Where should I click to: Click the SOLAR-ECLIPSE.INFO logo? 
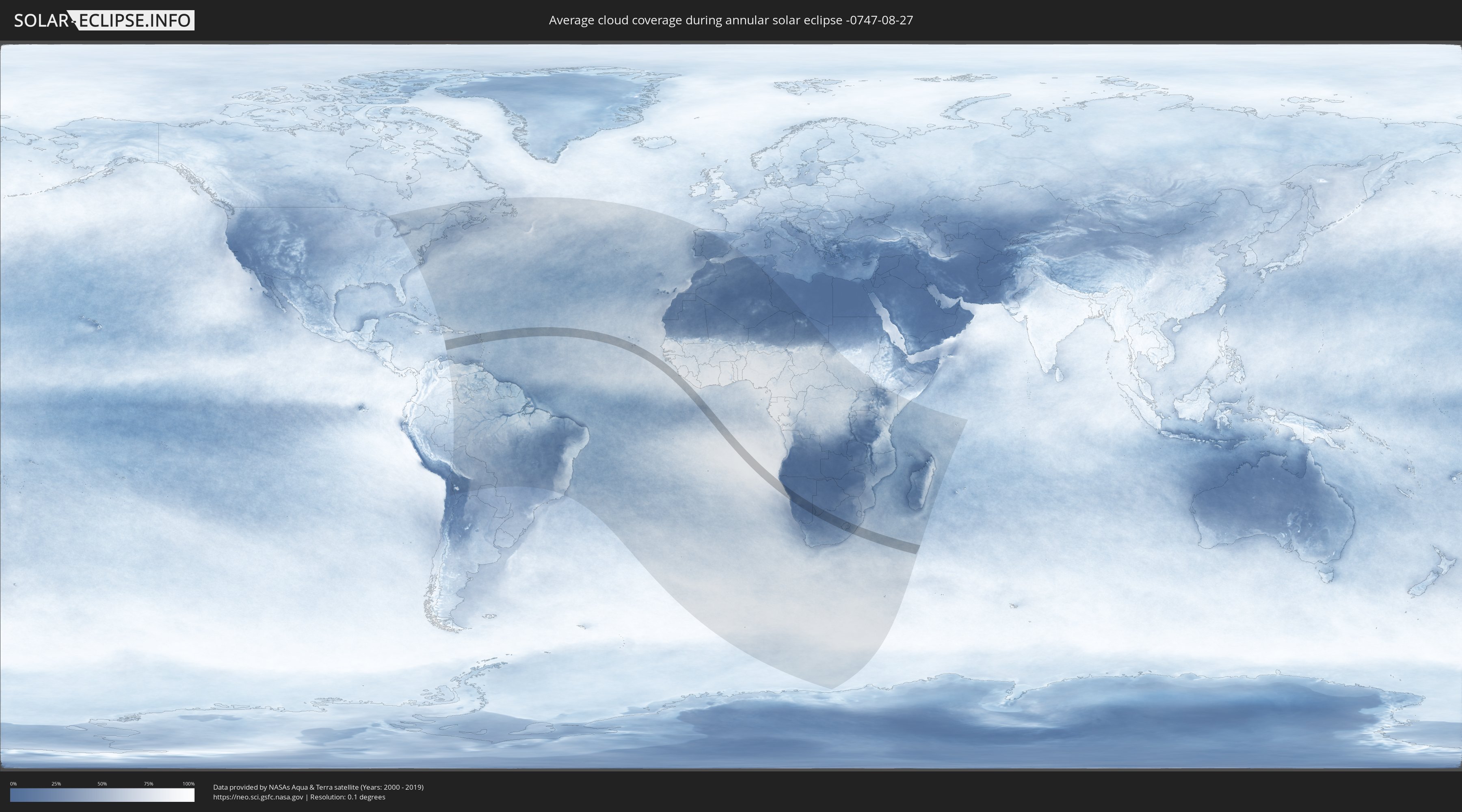(x=103, y=20)
